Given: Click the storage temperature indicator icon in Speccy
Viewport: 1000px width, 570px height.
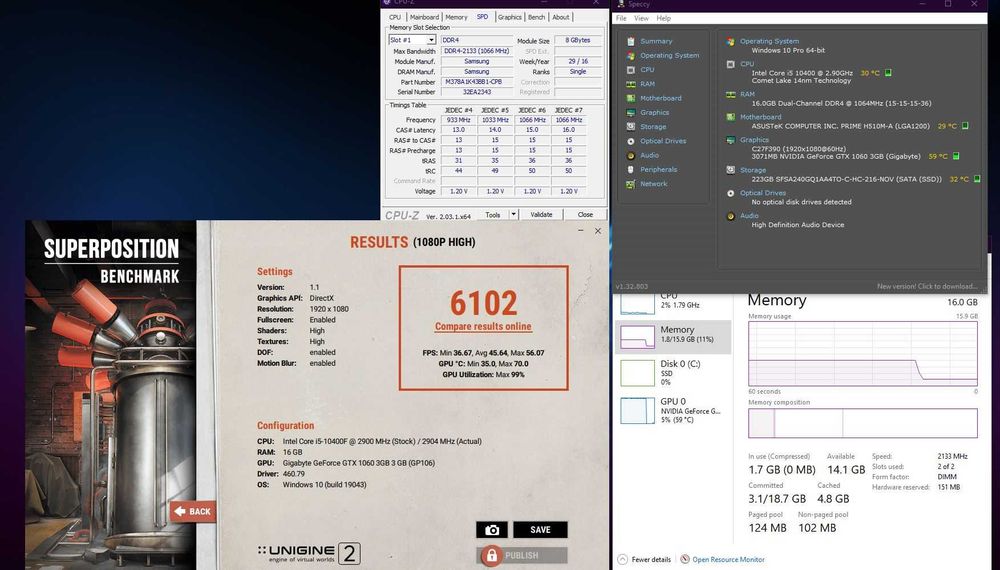Looking at the screenshot, I should pyautogui.click(x=976, y=179).
